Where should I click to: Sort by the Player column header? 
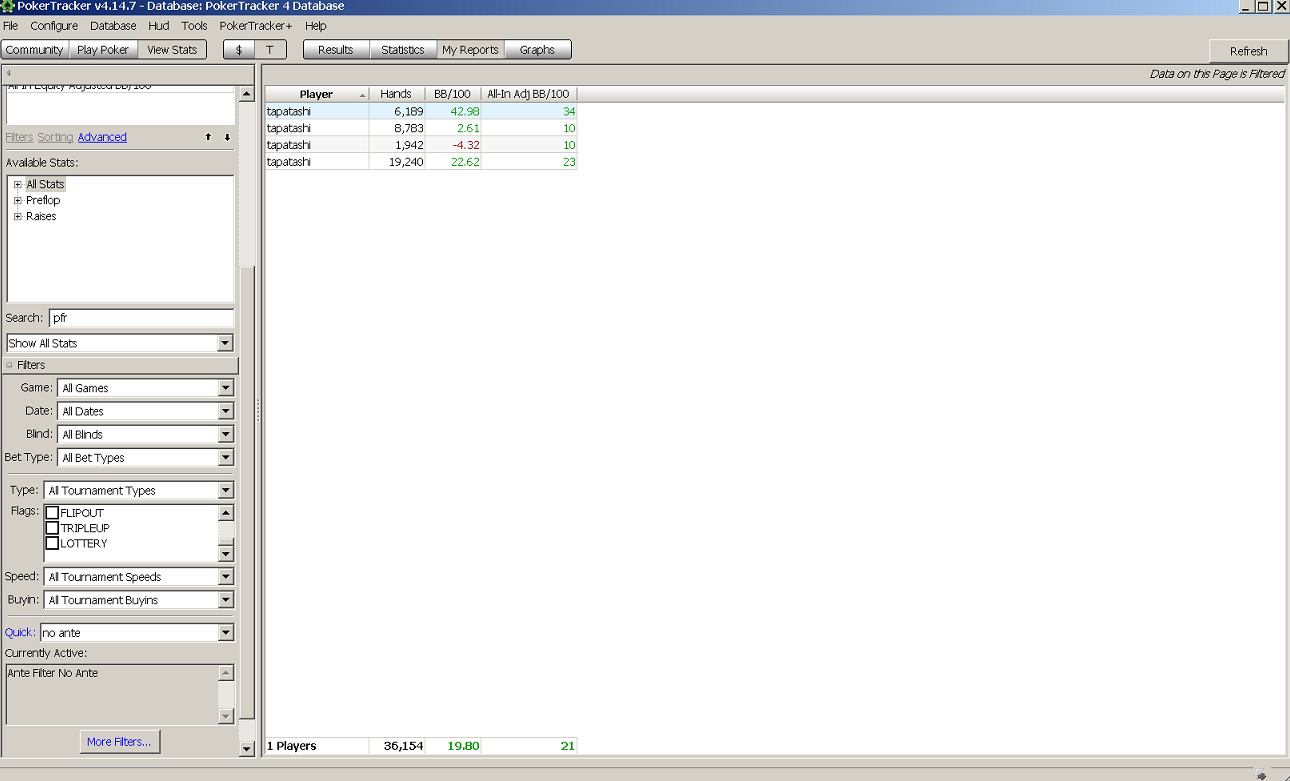click(317, 94)
